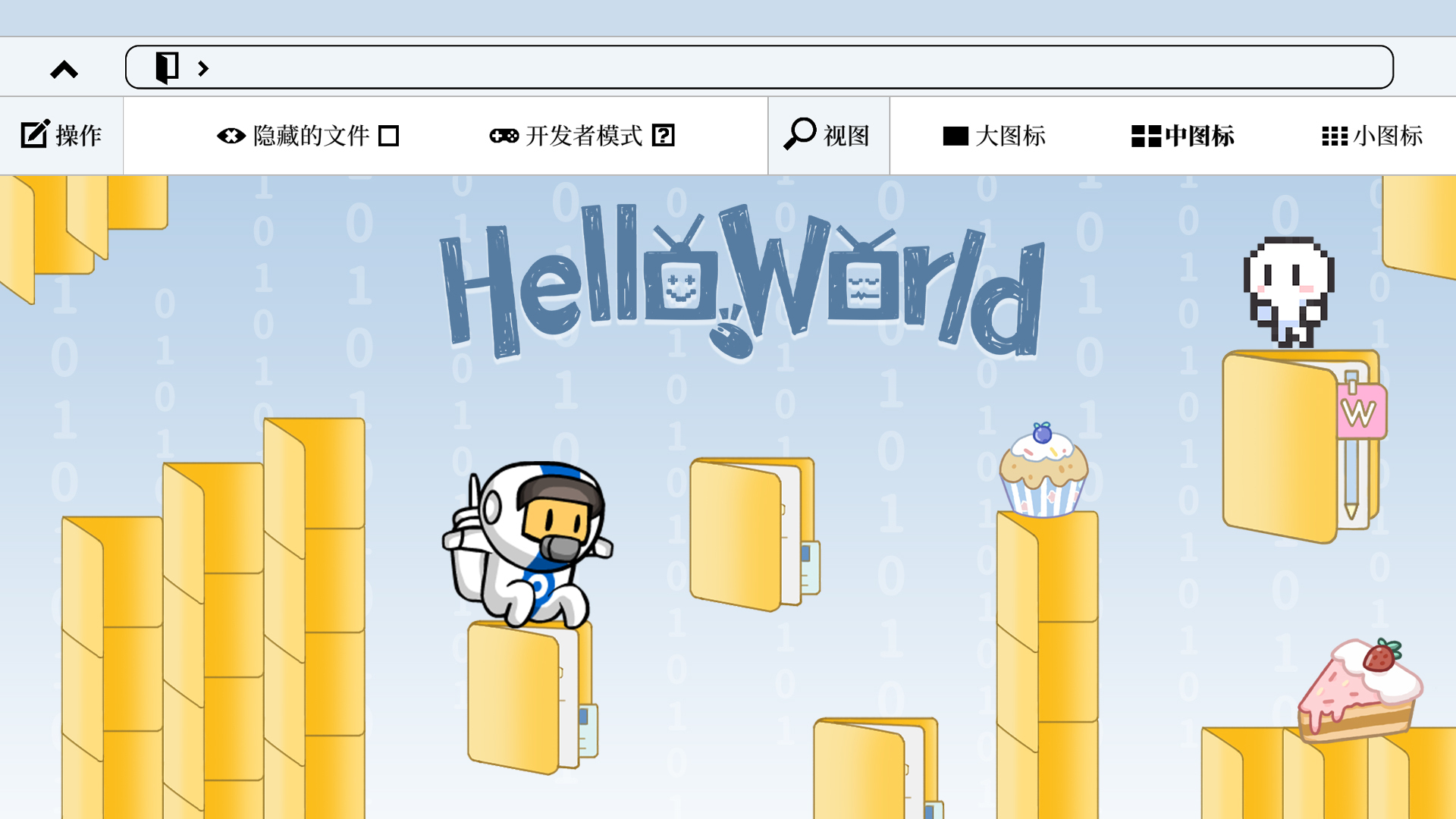
Task: Click the gamepad icon beside 开发者模式
Action: [x=504, y=136]
